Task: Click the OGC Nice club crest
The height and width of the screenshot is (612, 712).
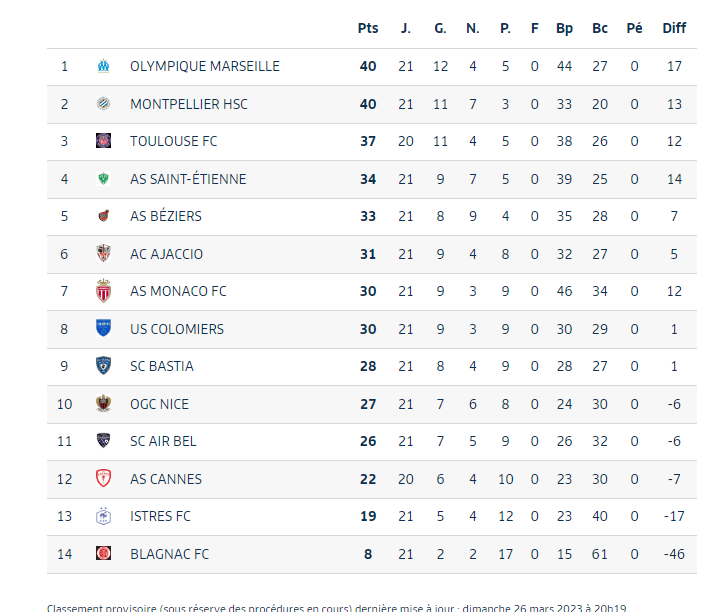Action: point(103,404)
